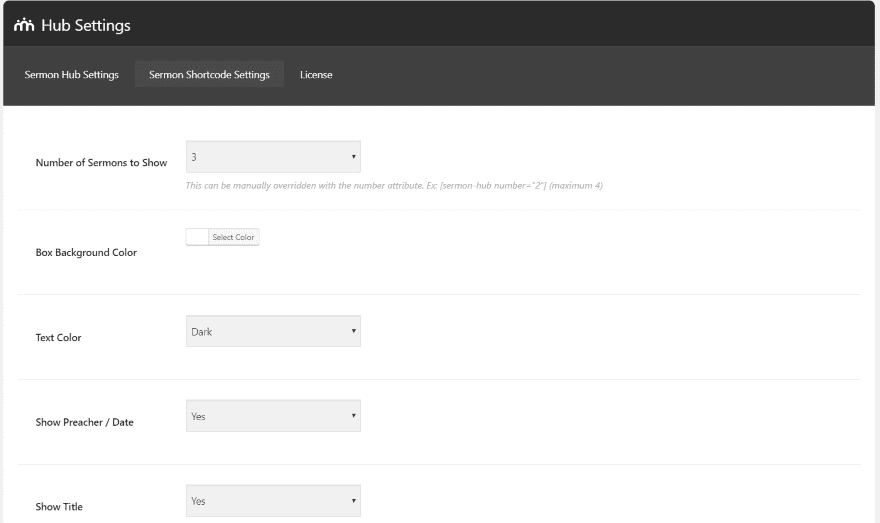This screenshot has height=523, width=880.
Task: Click the arrow on the Show Title dropdown
Action: point(353,500)
